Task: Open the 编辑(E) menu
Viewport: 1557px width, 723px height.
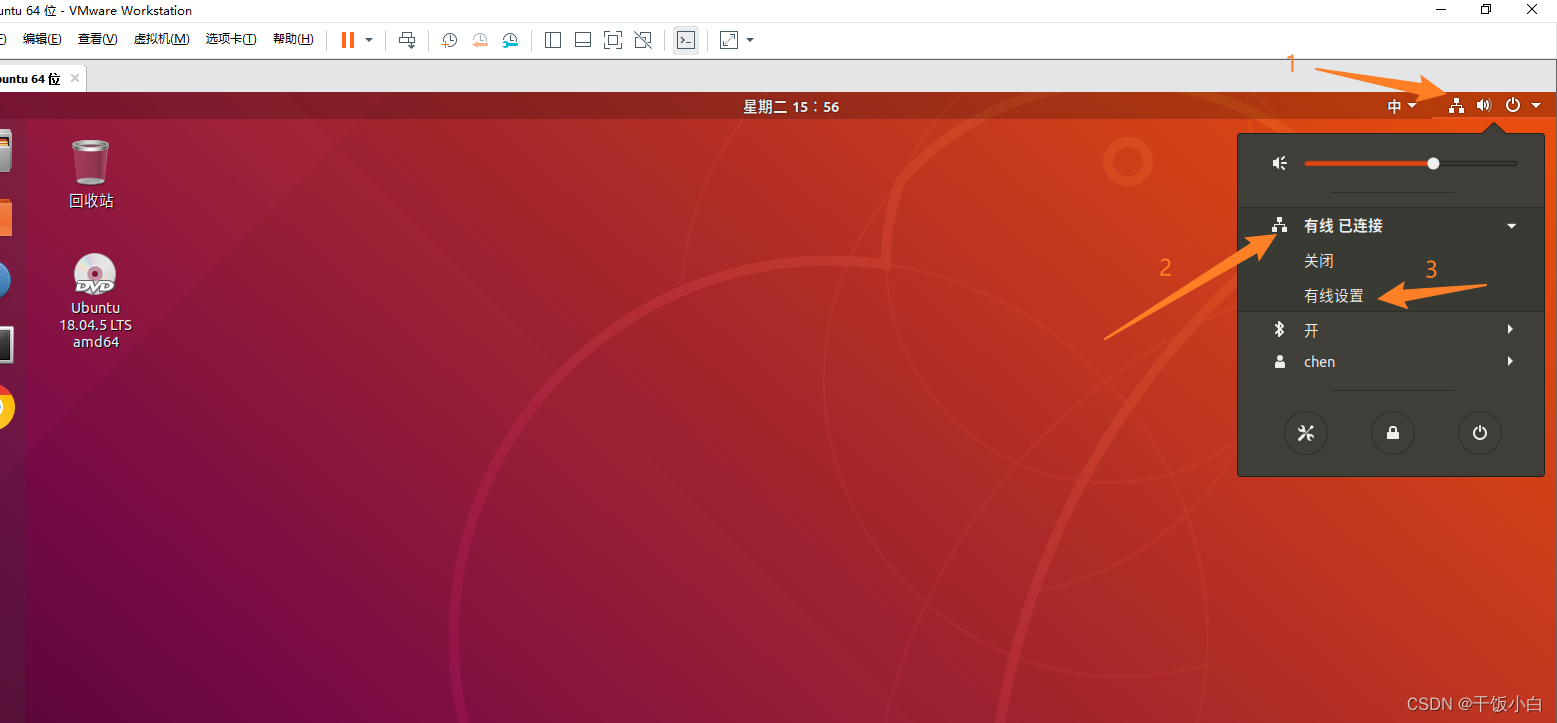Action: click(42, 39)
